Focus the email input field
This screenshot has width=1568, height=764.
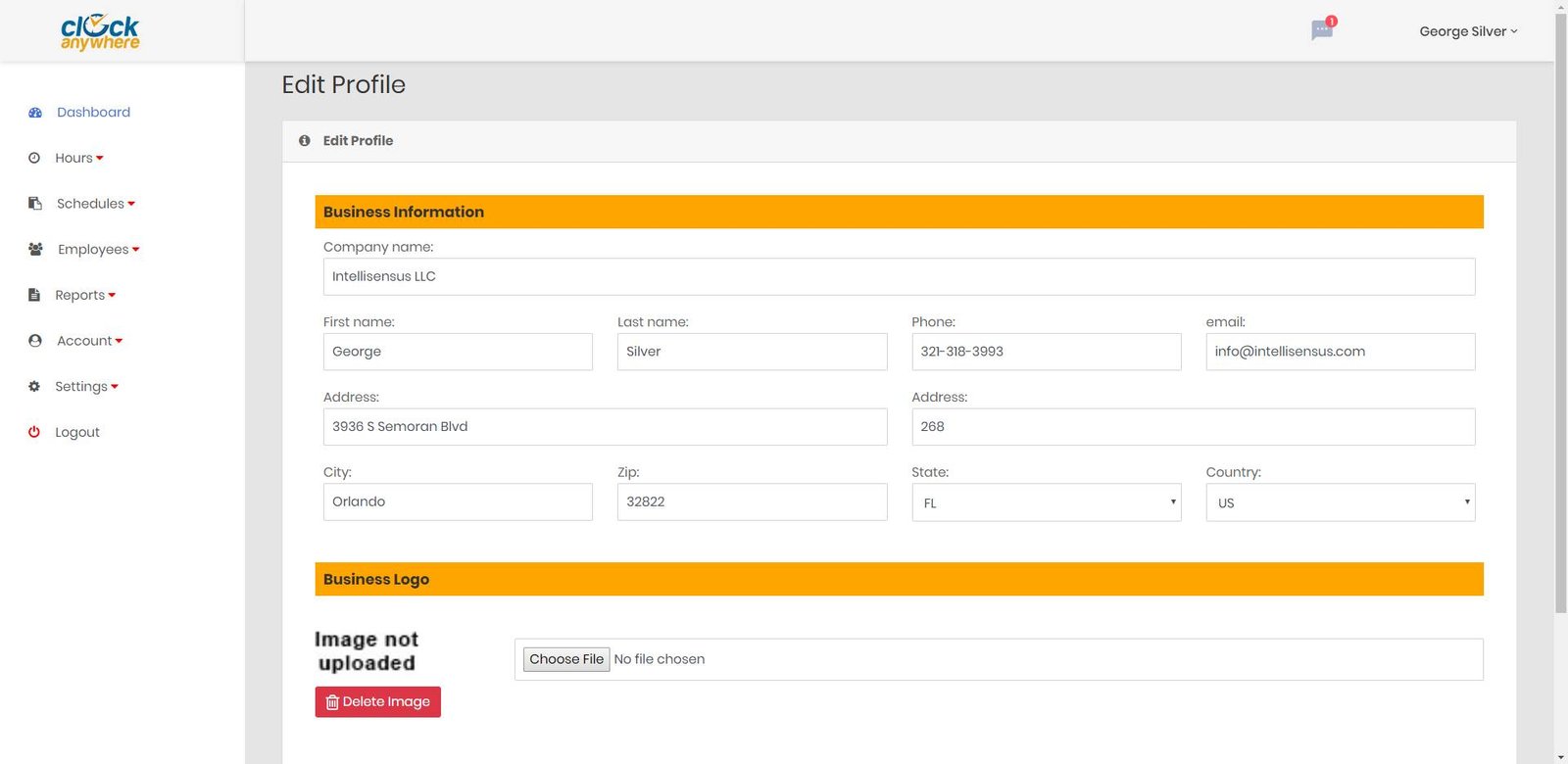tap(1340, 352)
